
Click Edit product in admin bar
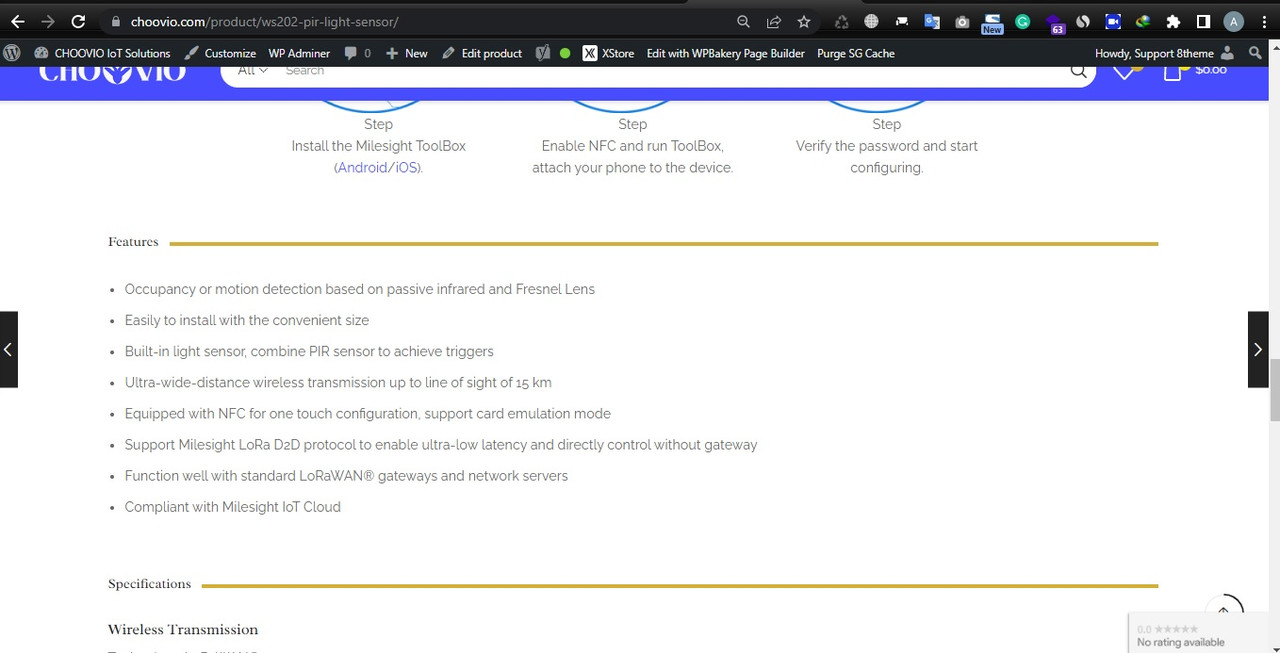pyautogui.click(x=482, y=53)
